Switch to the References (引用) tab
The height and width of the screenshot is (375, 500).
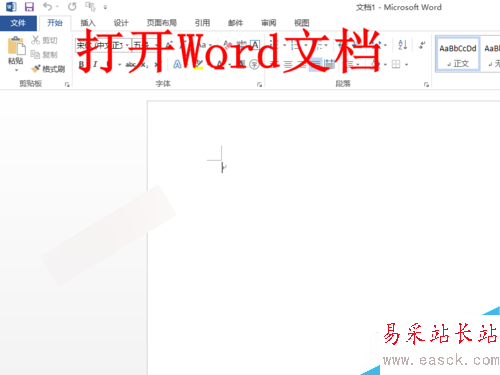(202, 23)
